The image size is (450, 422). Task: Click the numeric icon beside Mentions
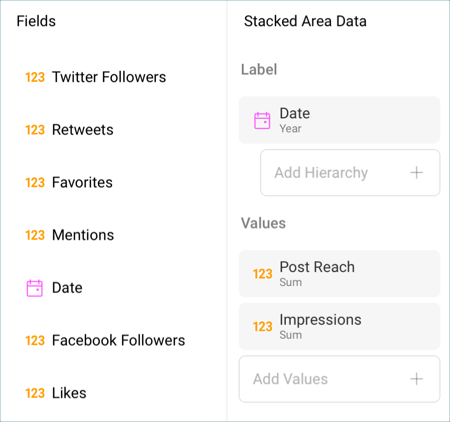[x=35, y=235]
